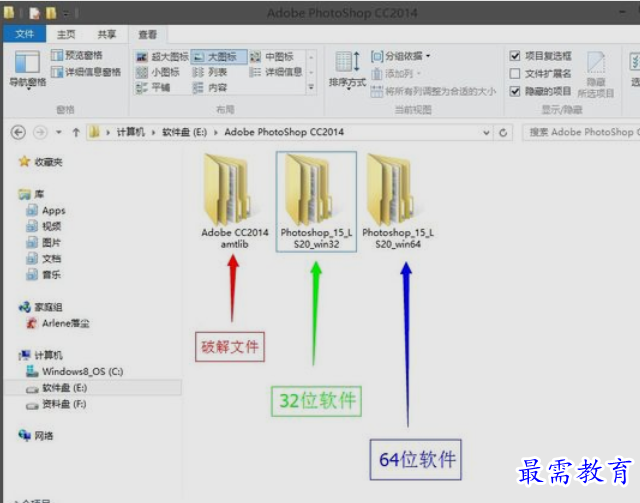
Task: Click the 隐藏所选项目 button
Action: pyautogui.click(x=596, y=74)
